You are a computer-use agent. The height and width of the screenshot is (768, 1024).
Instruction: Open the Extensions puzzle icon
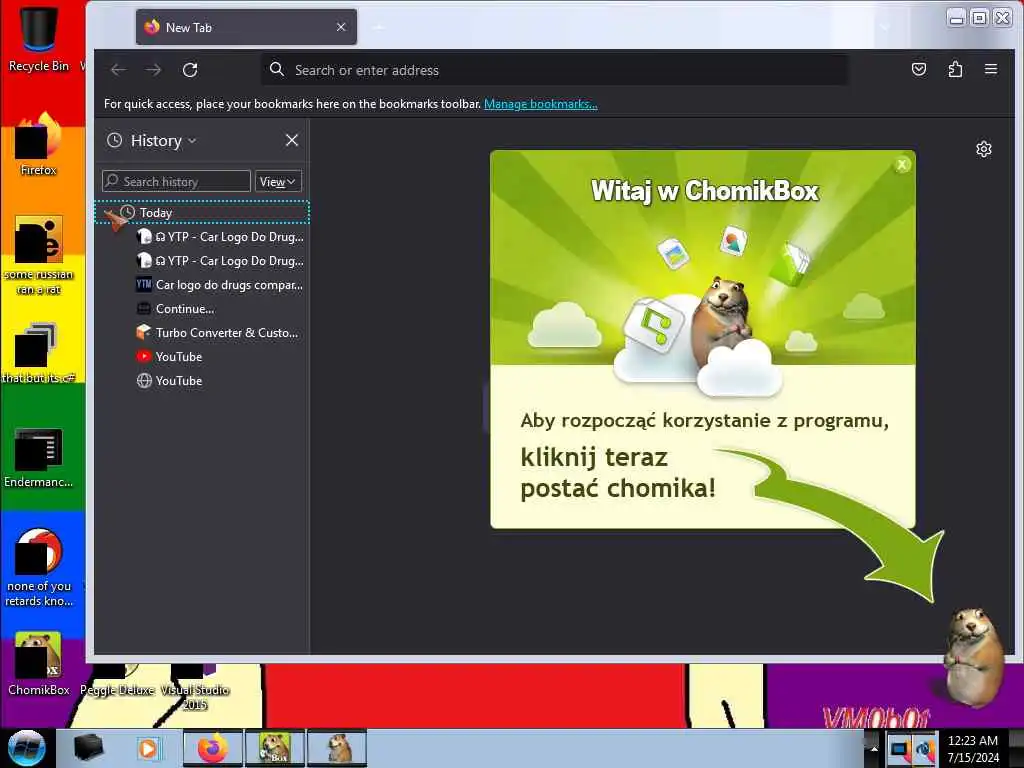tap(955, 69)
